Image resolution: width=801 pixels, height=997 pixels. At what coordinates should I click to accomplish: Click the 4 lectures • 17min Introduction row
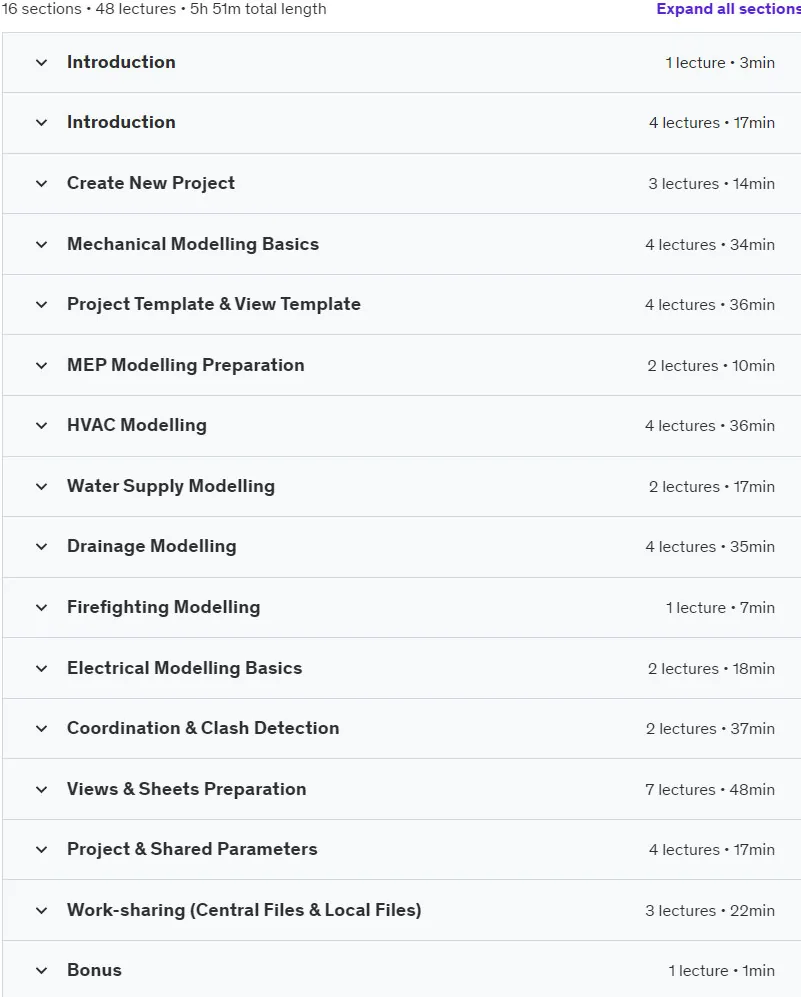pos(402,123)
